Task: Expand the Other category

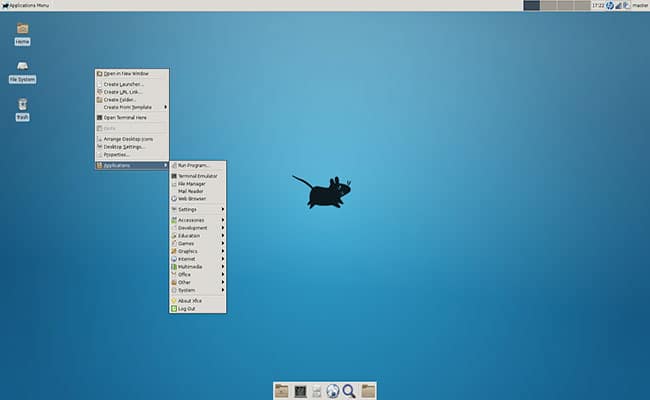Action: click(198, 282)
